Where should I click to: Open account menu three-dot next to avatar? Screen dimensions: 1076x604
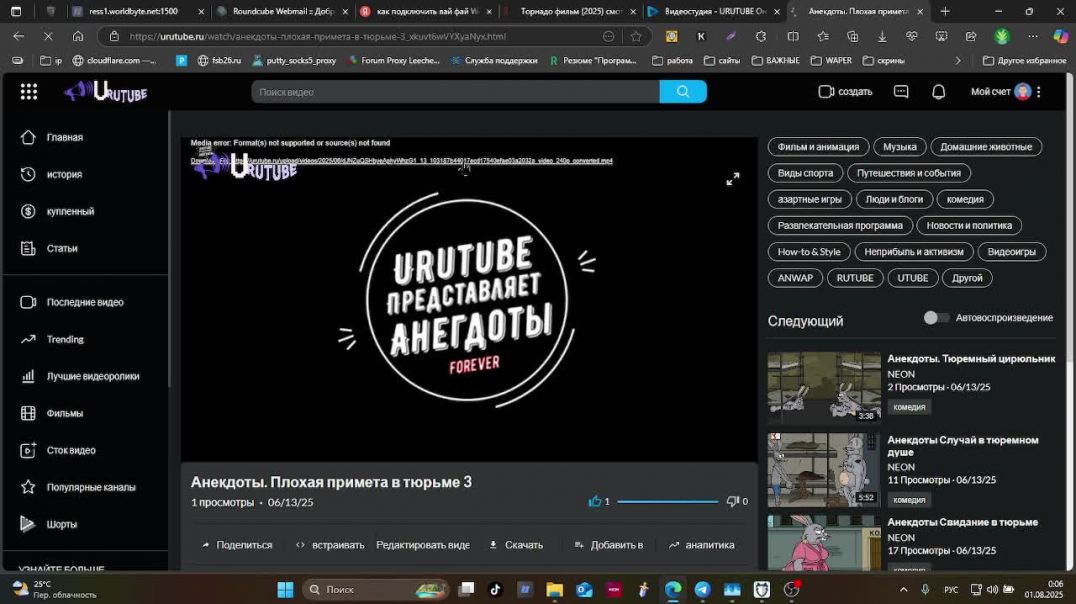[1039, 91]
